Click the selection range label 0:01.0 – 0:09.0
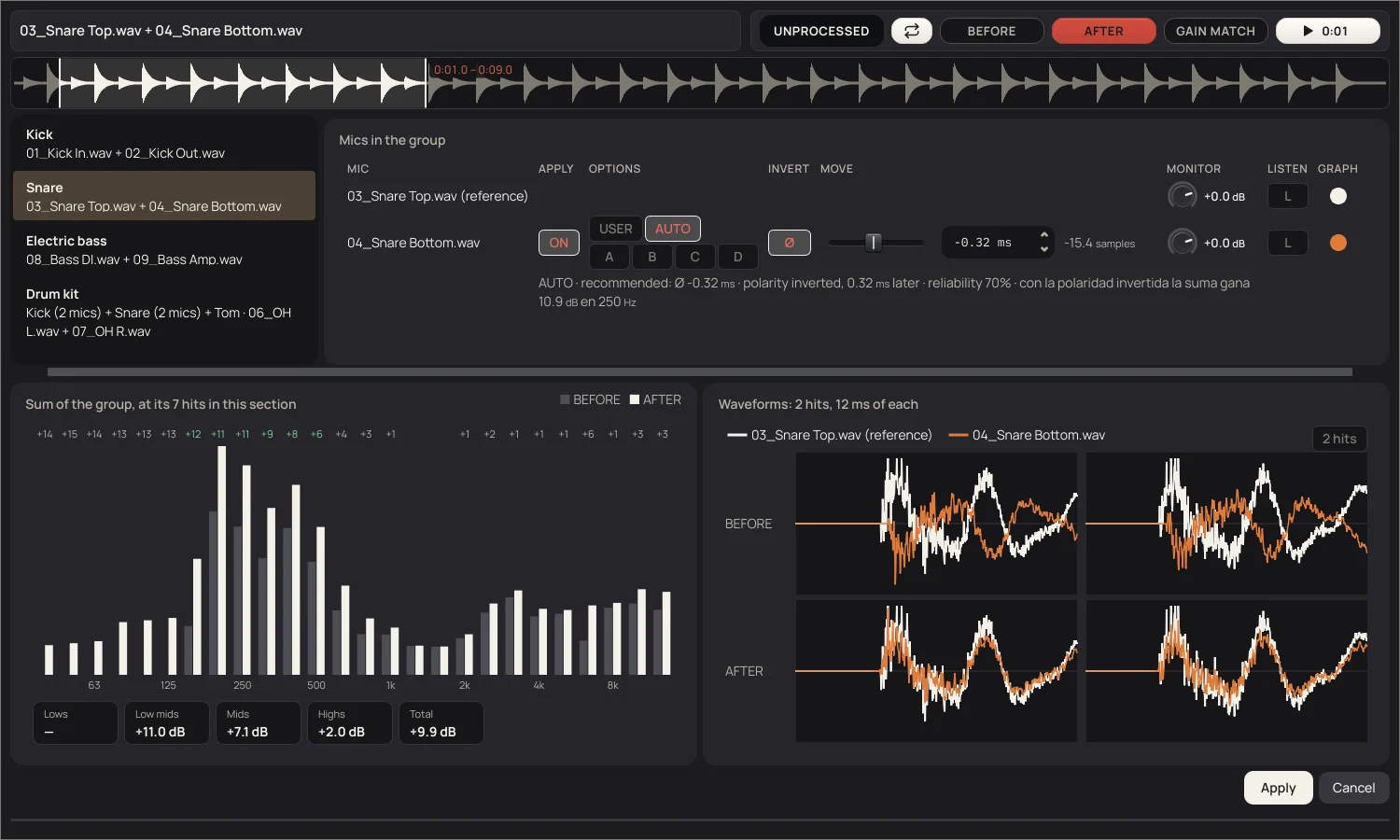The image size is (1400, 840). (x=473, y=70)
